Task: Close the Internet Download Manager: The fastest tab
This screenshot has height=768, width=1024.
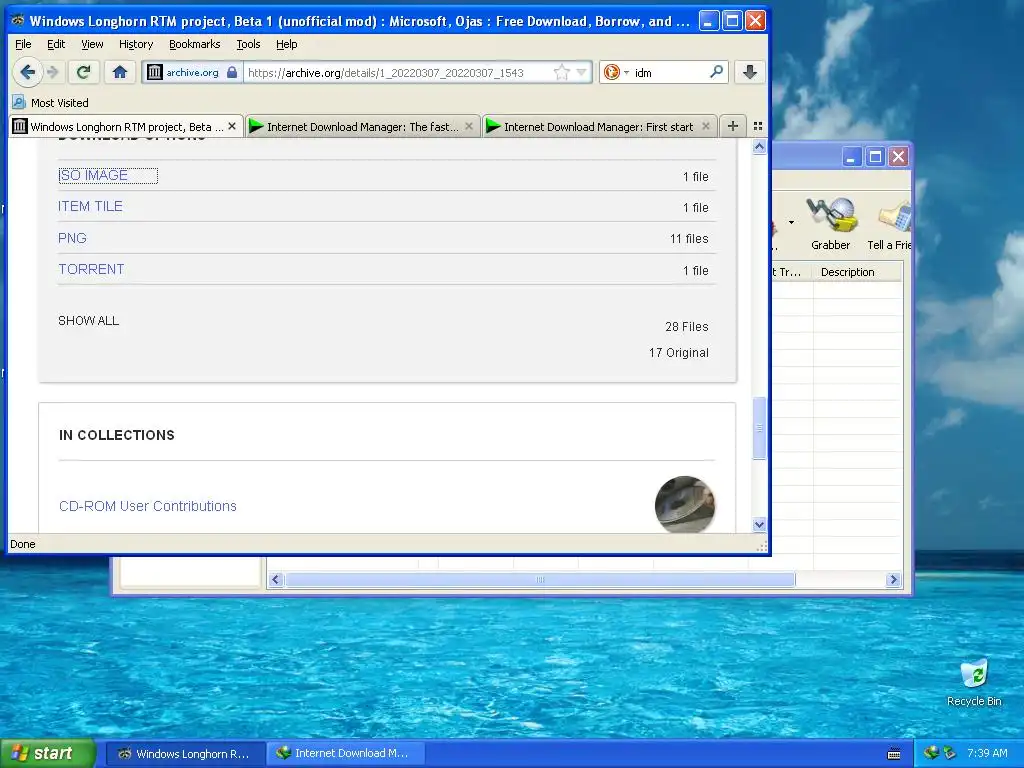Action: coord(468,127)
